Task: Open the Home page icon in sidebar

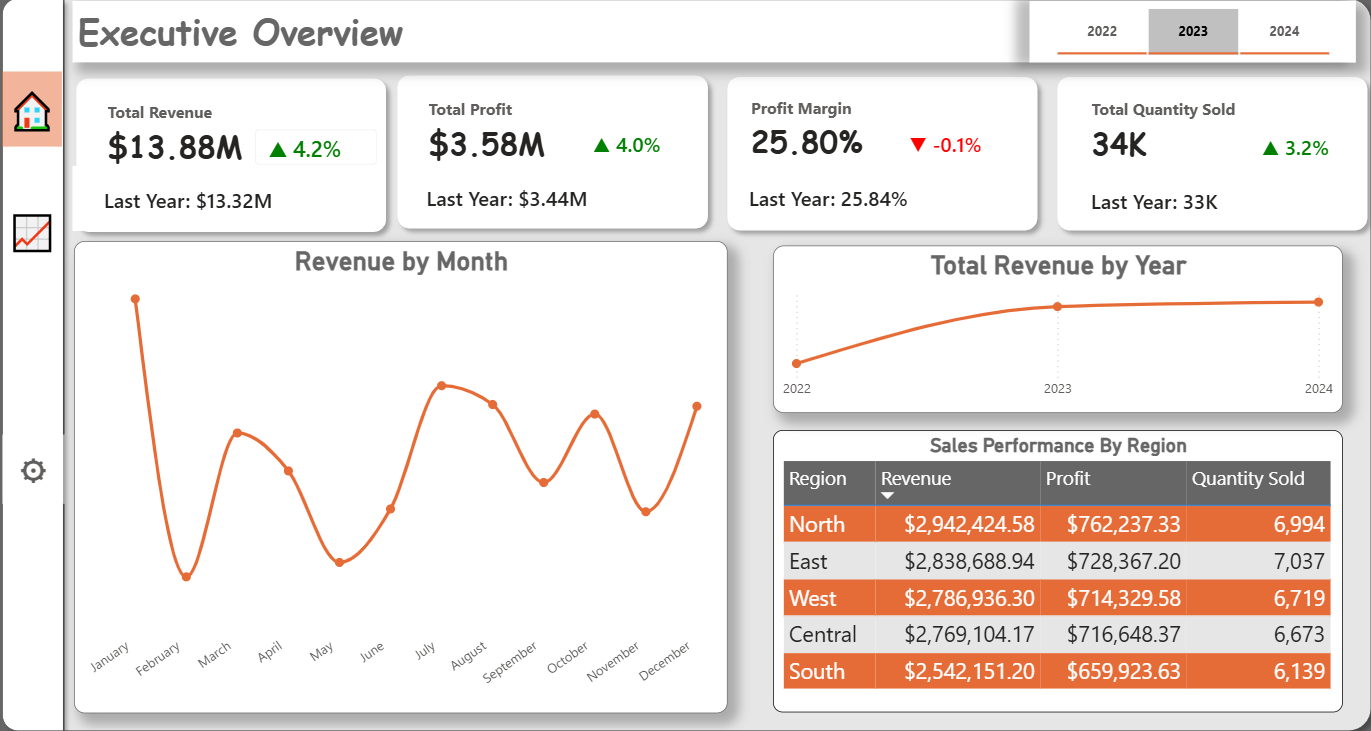Action: click(32, 111)
